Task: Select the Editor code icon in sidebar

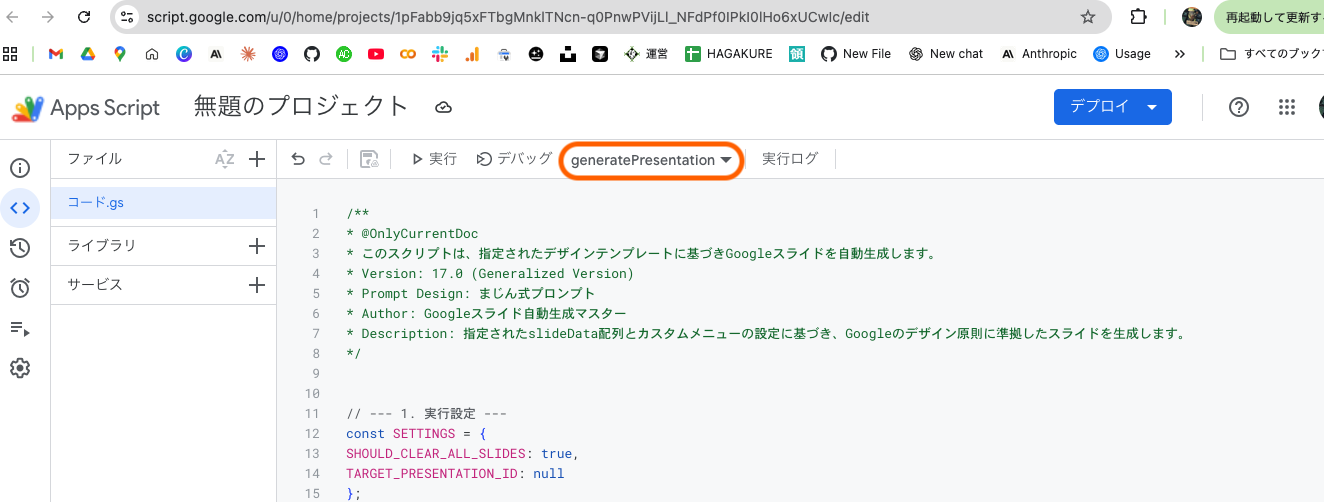Action: pyautogui.click(x=20, y=208)
